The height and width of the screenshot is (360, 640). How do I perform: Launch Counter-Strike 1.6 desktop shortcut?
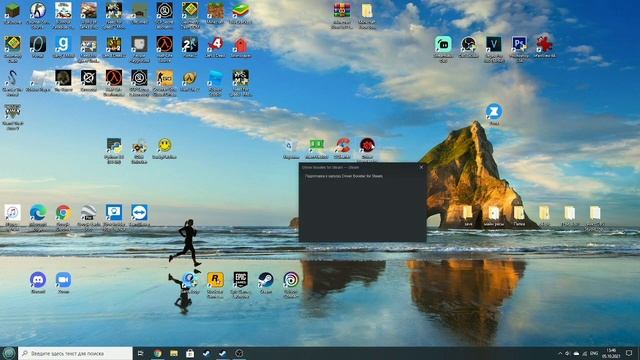pos(38,11)
